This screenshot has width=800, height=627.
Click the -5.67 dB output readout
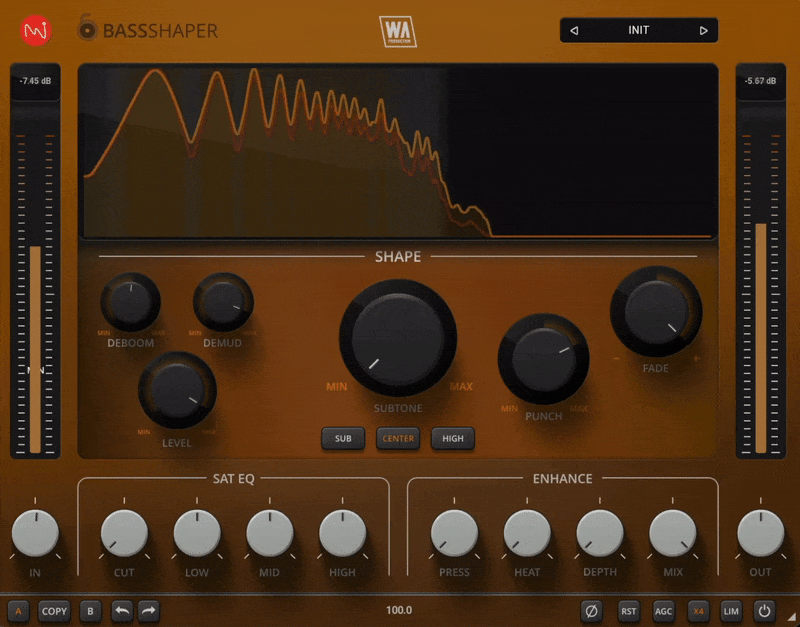tap(761, 81)
